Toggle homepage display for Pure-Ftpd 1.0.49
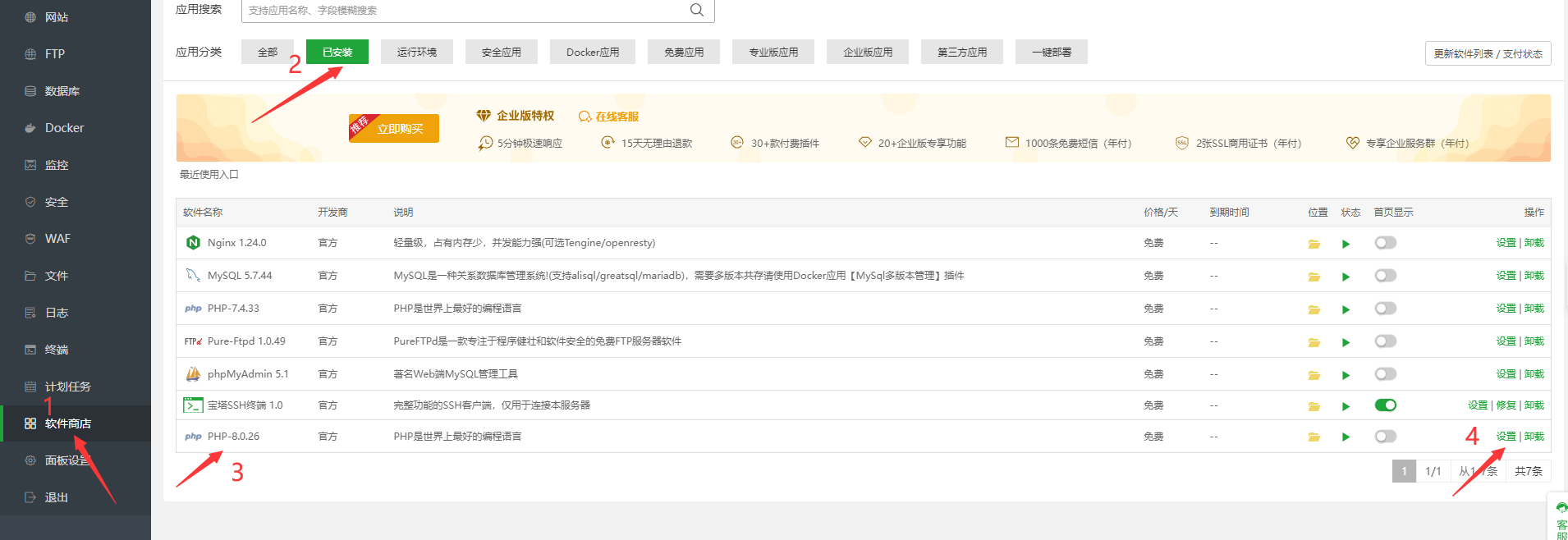 click(1385, 341)
